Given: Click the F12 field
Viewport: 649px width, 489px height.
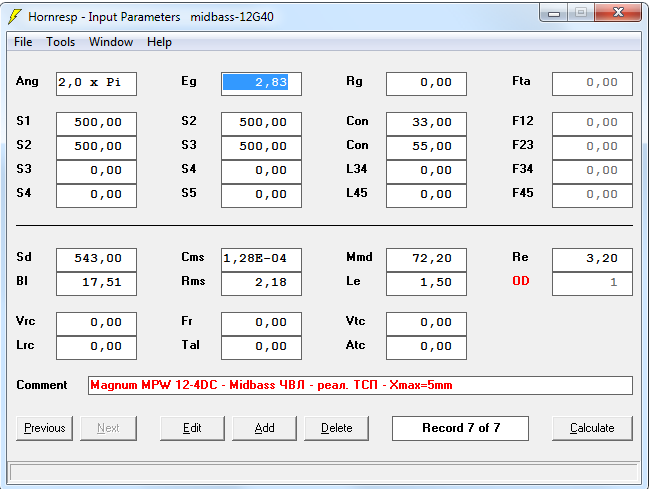Looking at the screenshot, I should click(x=592, y=123).
